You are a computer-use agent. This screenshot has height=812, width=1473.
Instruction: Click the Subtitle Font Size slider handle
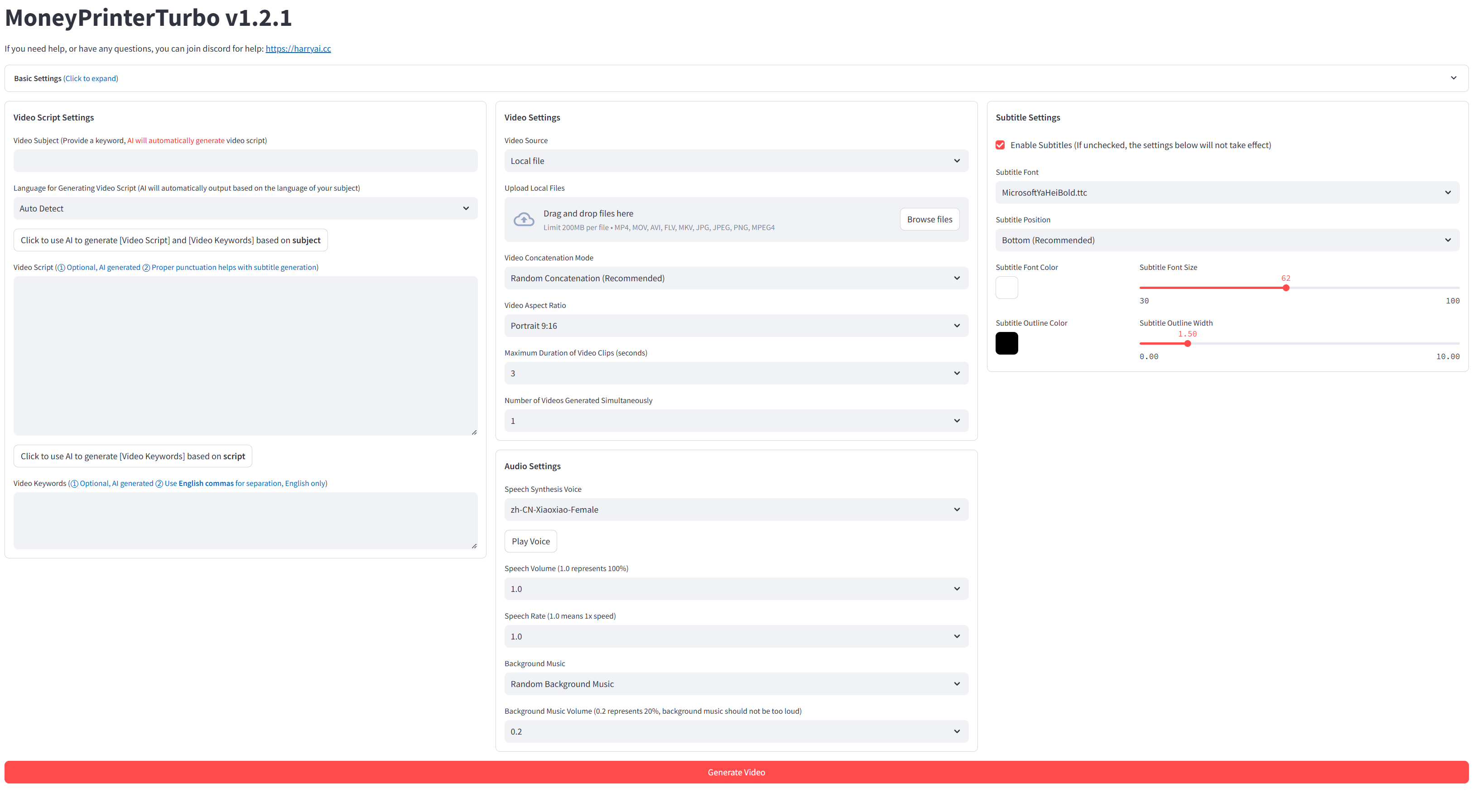click(x=1286, y=288)
